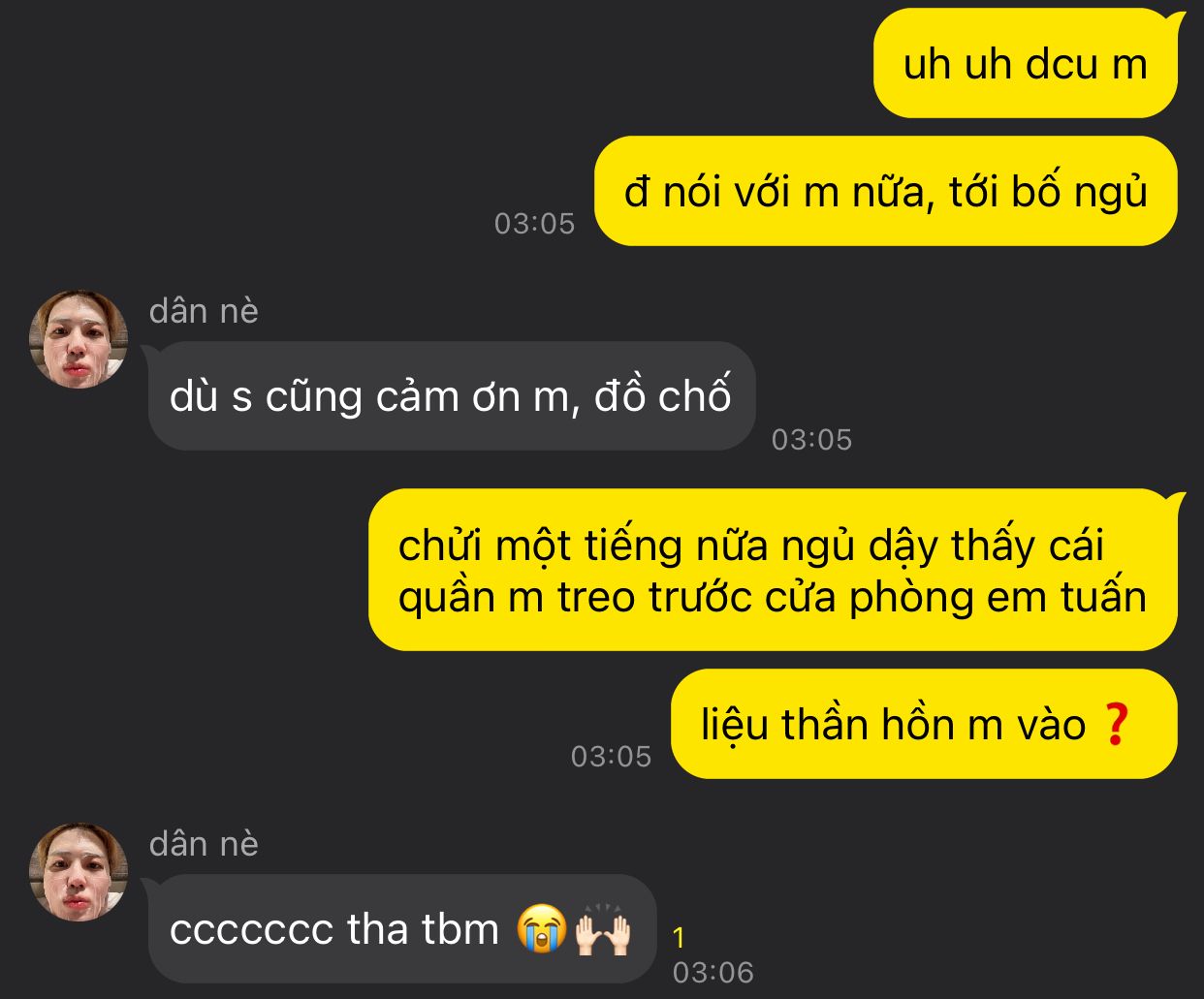
Task: Tap the 03:05 timestamp beside the 'đồ chố' message
Action: tap(811, 440)
